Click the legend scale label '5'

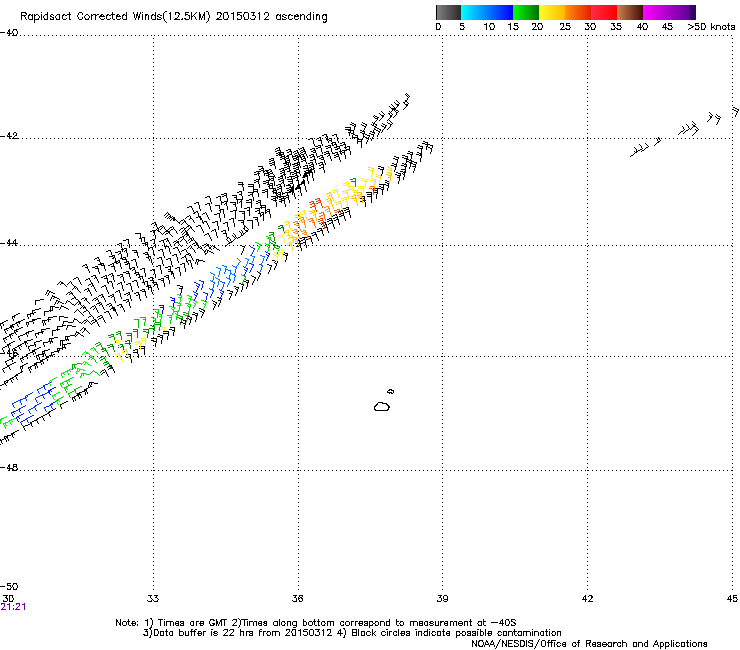coord(462,27)
